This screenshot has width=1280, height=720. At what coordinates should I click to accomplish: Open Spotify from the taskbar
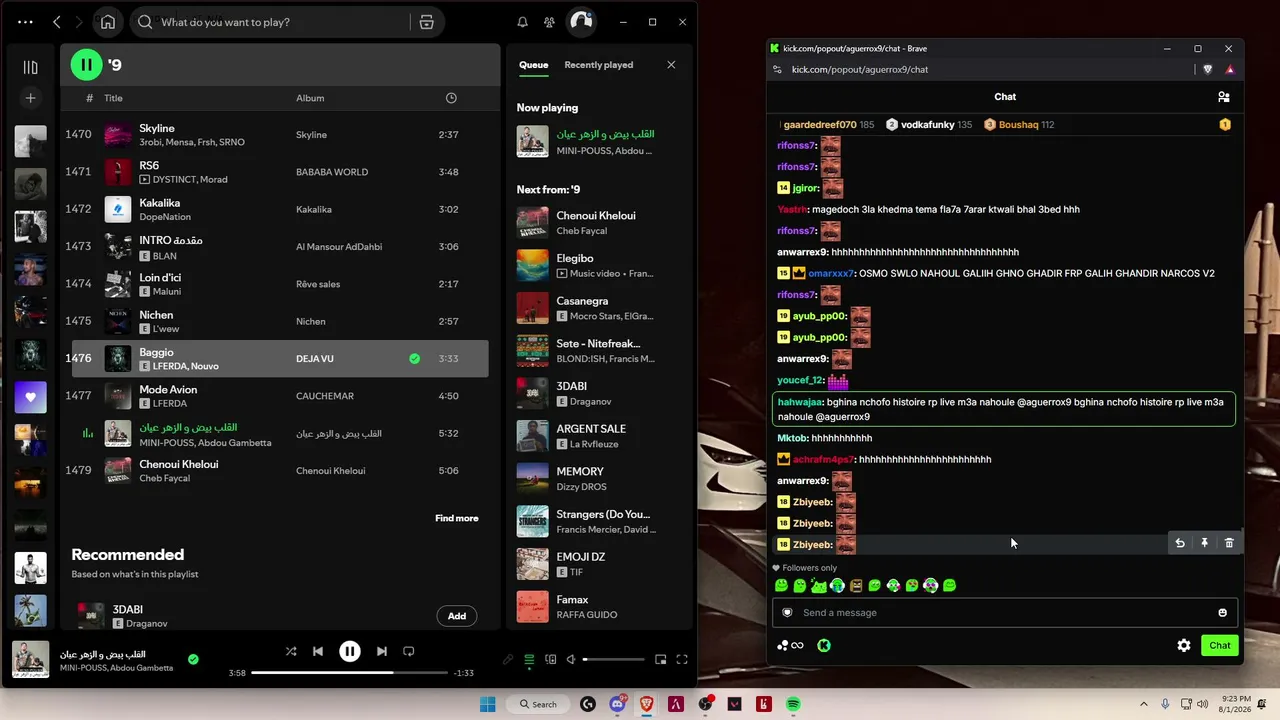793,704
